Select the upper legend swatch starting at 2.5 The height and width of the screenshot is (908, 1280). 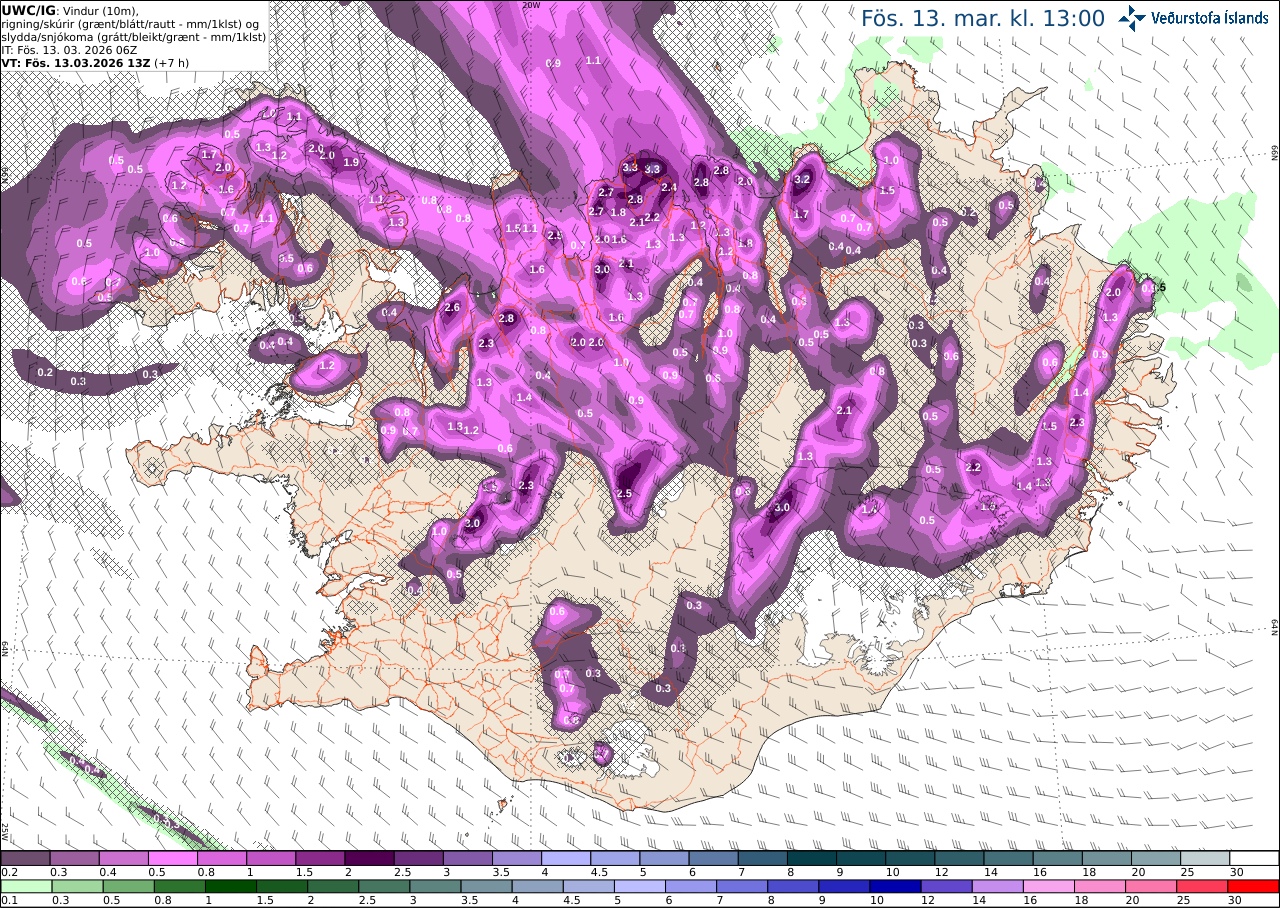click(x=418, y=858)
